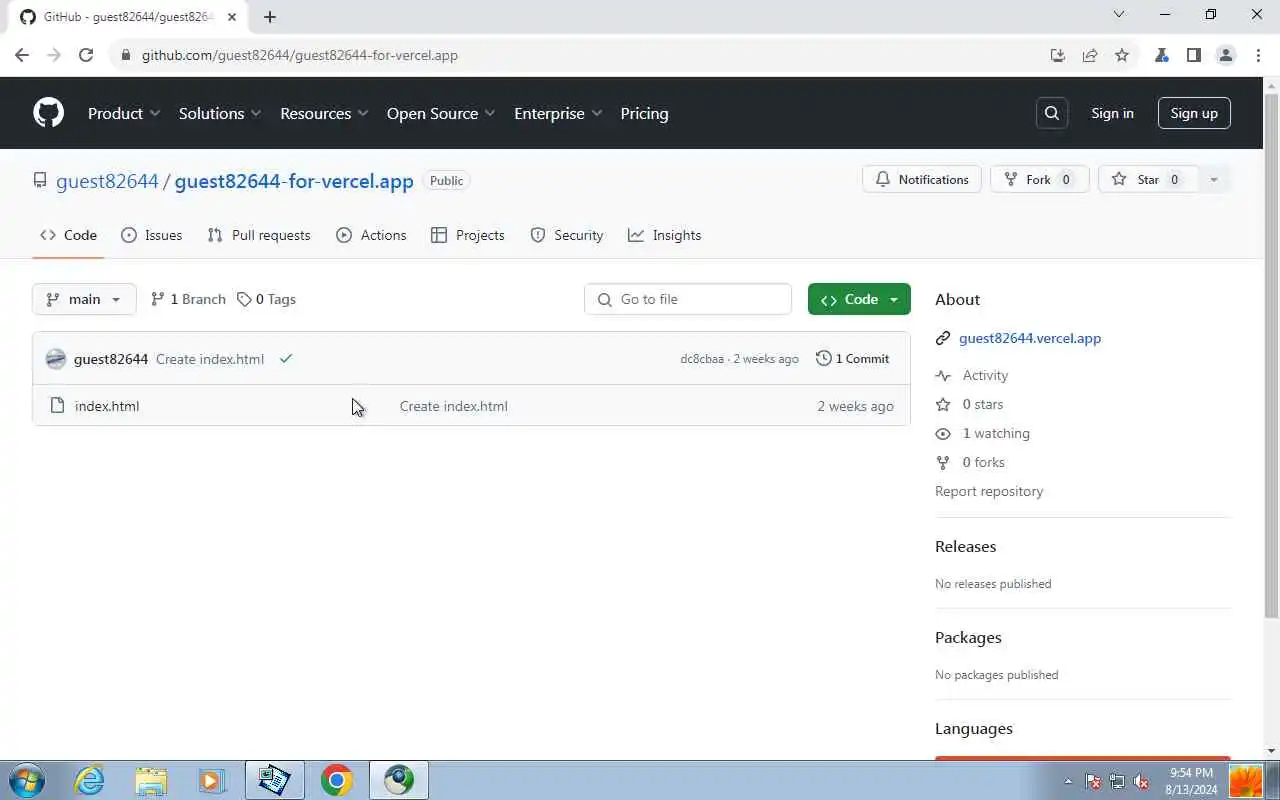Image resolution: width=1280 pixels, height=800 pixels.
Task: Open the Chrome three-dot menu
Action: pos(1258,55)
